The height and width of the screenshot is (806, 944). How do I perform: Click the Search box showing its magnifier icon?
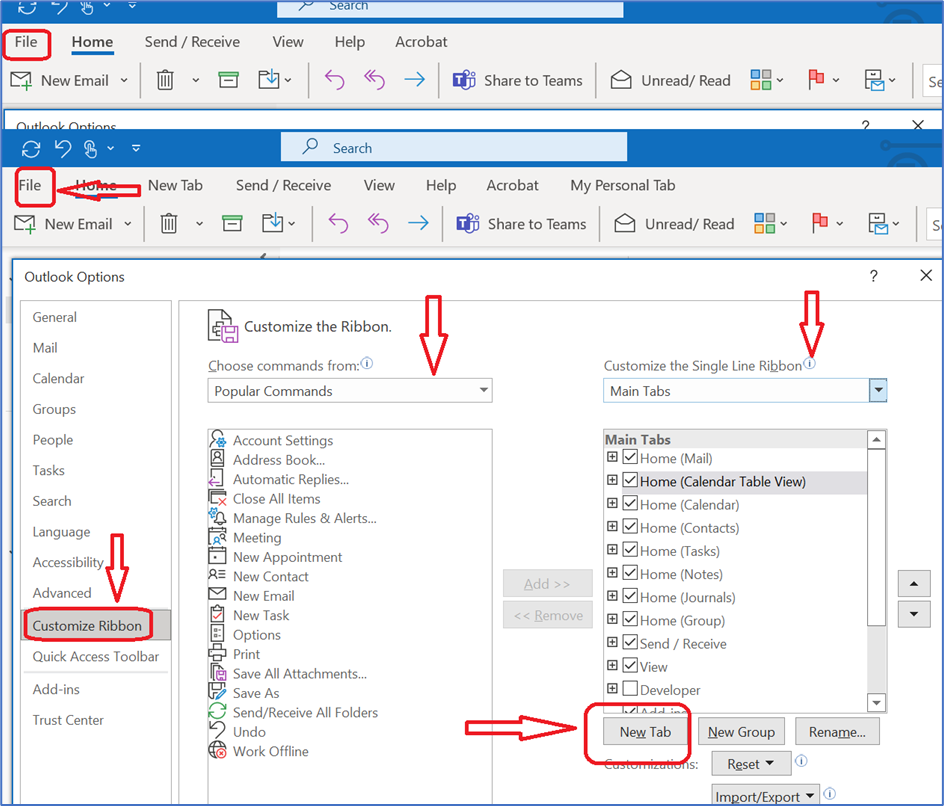click(453, 147)
